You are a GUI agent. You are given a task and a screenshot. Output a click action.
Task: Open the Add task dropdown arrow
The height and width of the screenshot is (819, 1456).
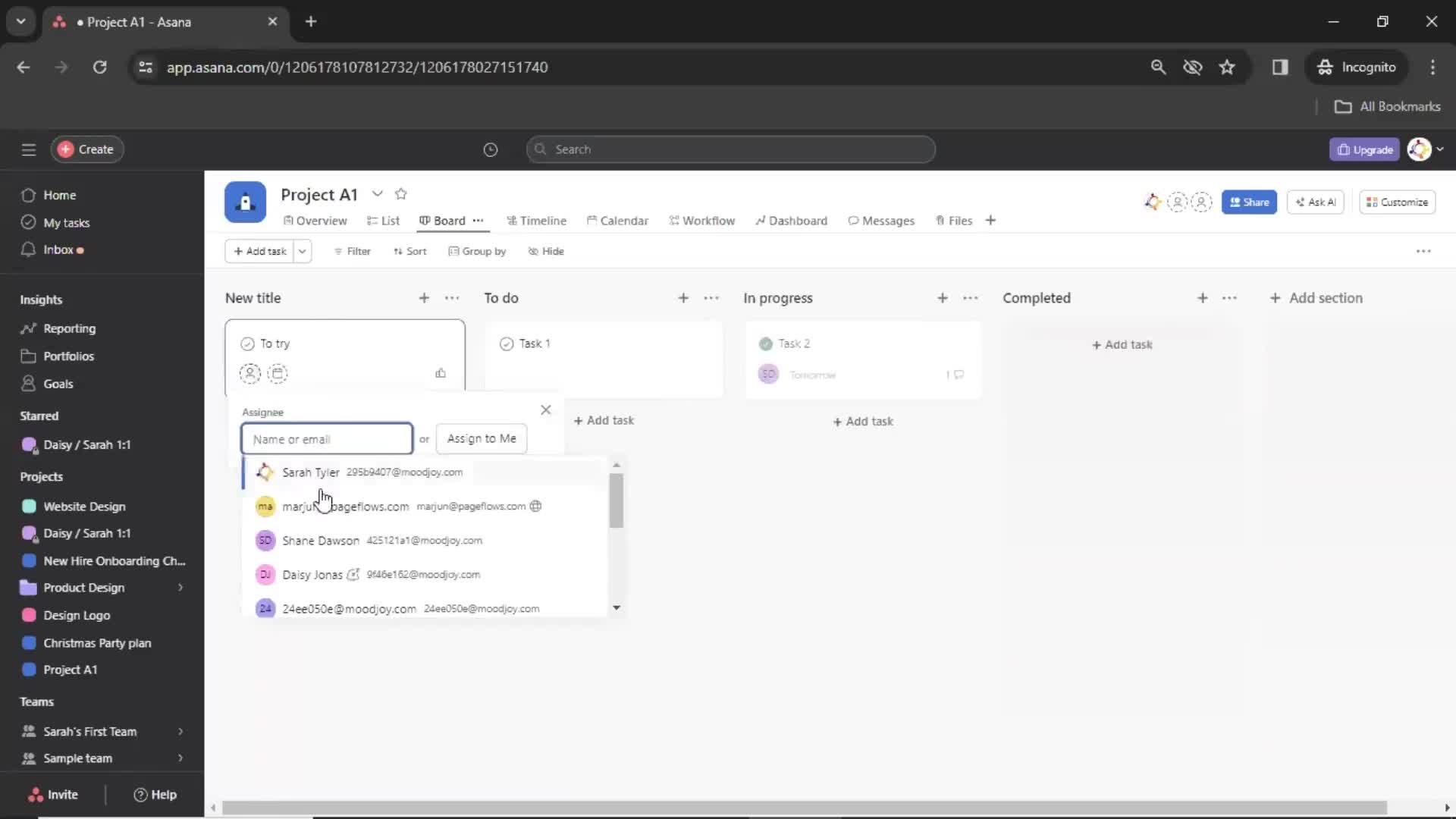tap(301, 251)
